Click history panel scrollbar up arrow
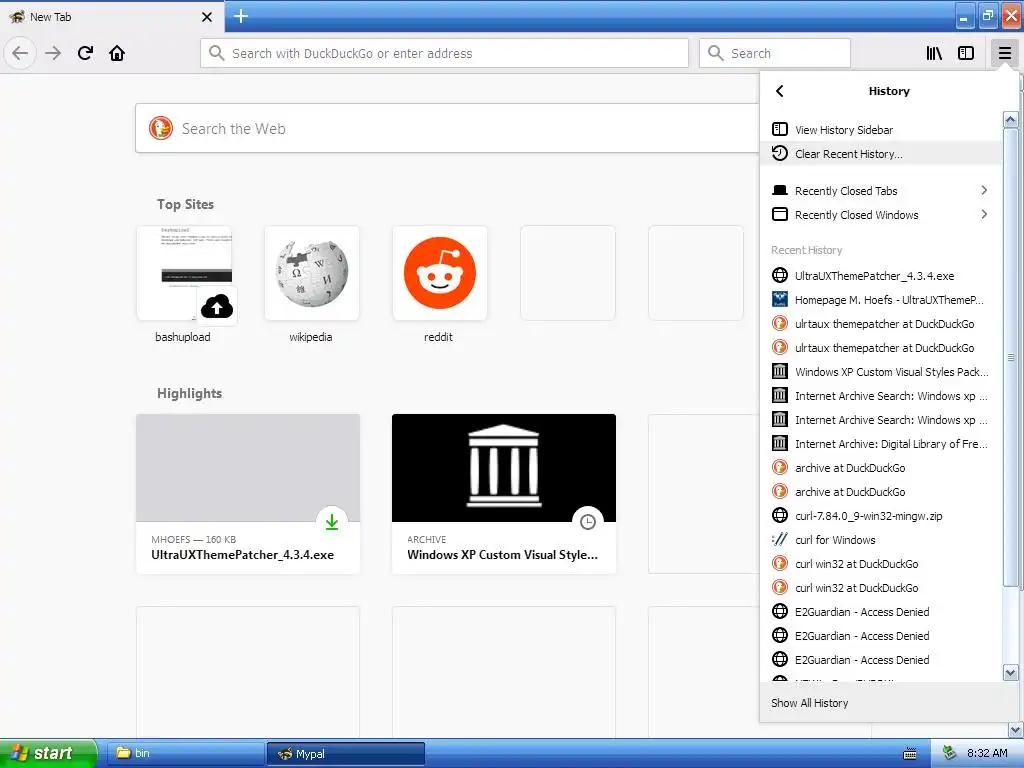Image resolution: width=1024 pixels, height=768 pixels. [1010, 120]
